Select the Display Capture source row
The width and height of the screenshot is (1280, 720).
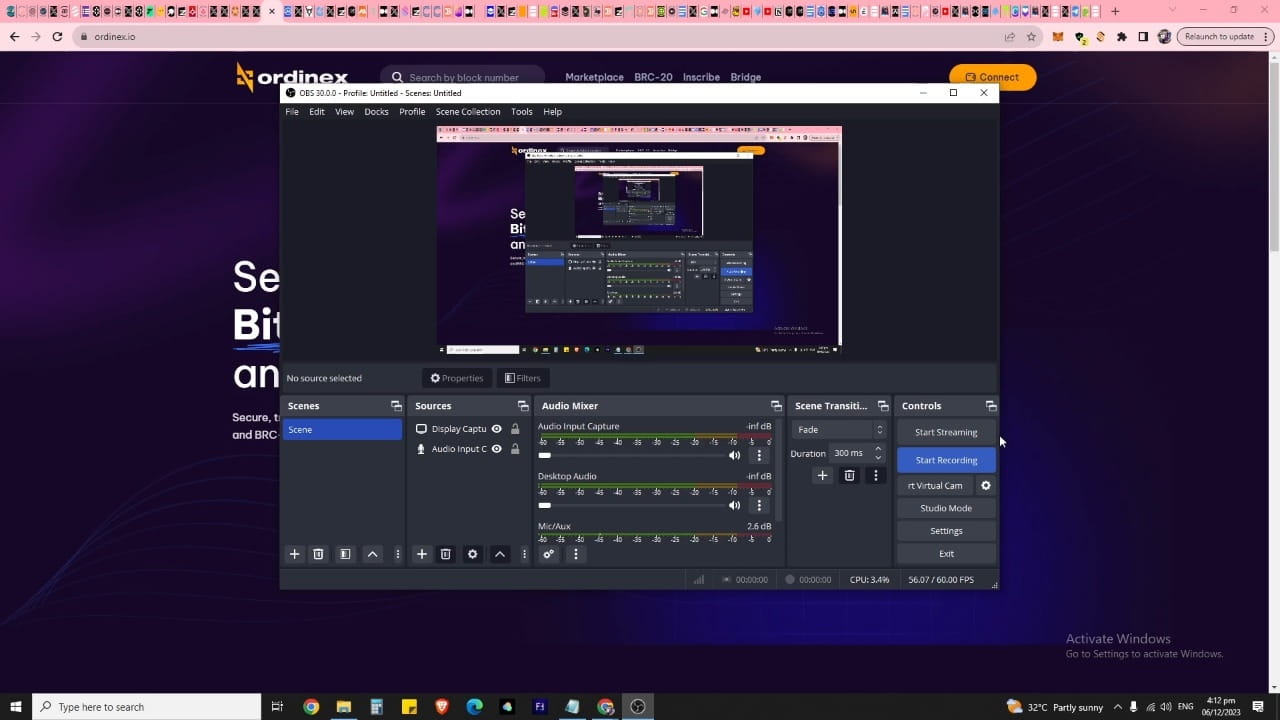tap(468, 429)
